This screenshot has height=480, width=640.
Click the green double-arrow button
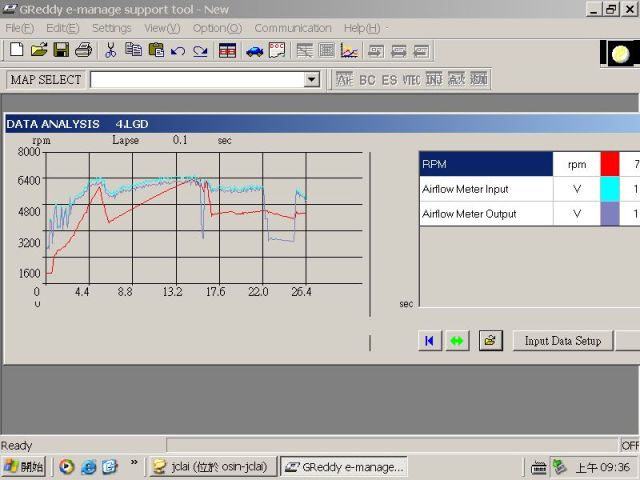pyautogui.click(x=457, y=340)
